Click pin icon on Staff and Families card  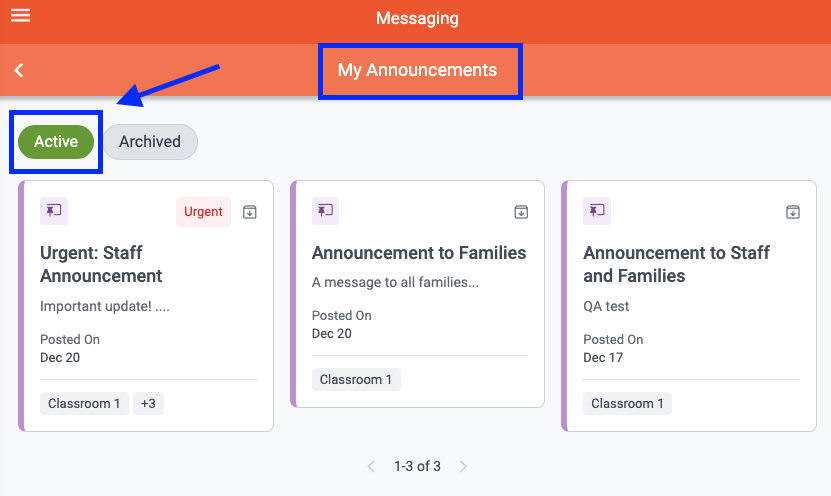click(x=597, y=211)
